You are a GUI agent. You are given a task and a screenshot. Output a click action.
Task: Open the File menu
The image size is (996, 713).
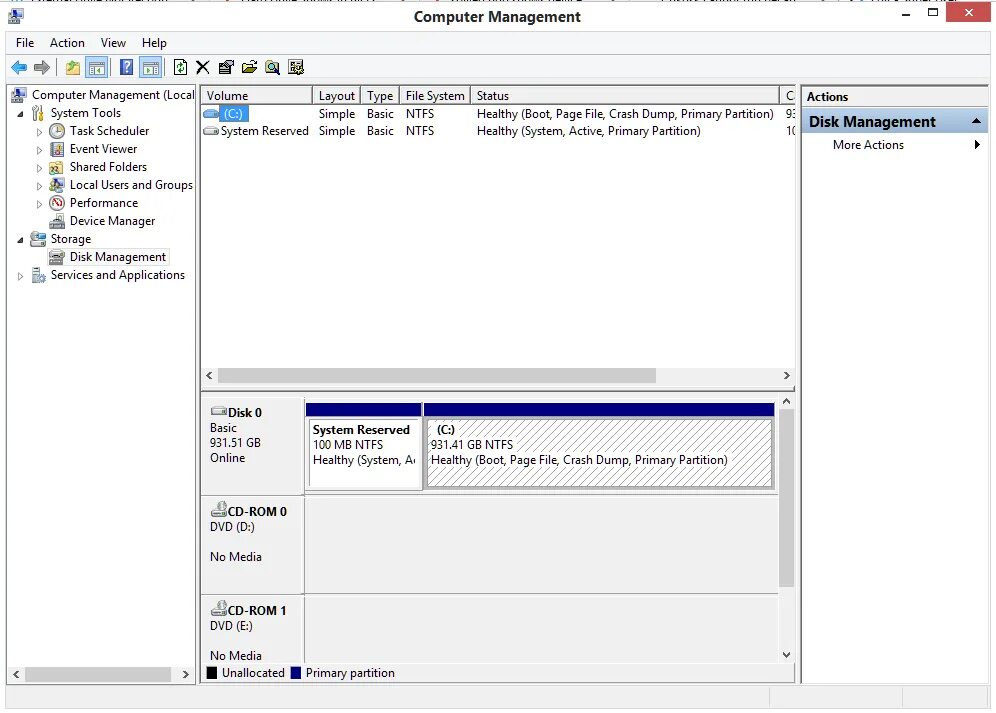[25, 43]
